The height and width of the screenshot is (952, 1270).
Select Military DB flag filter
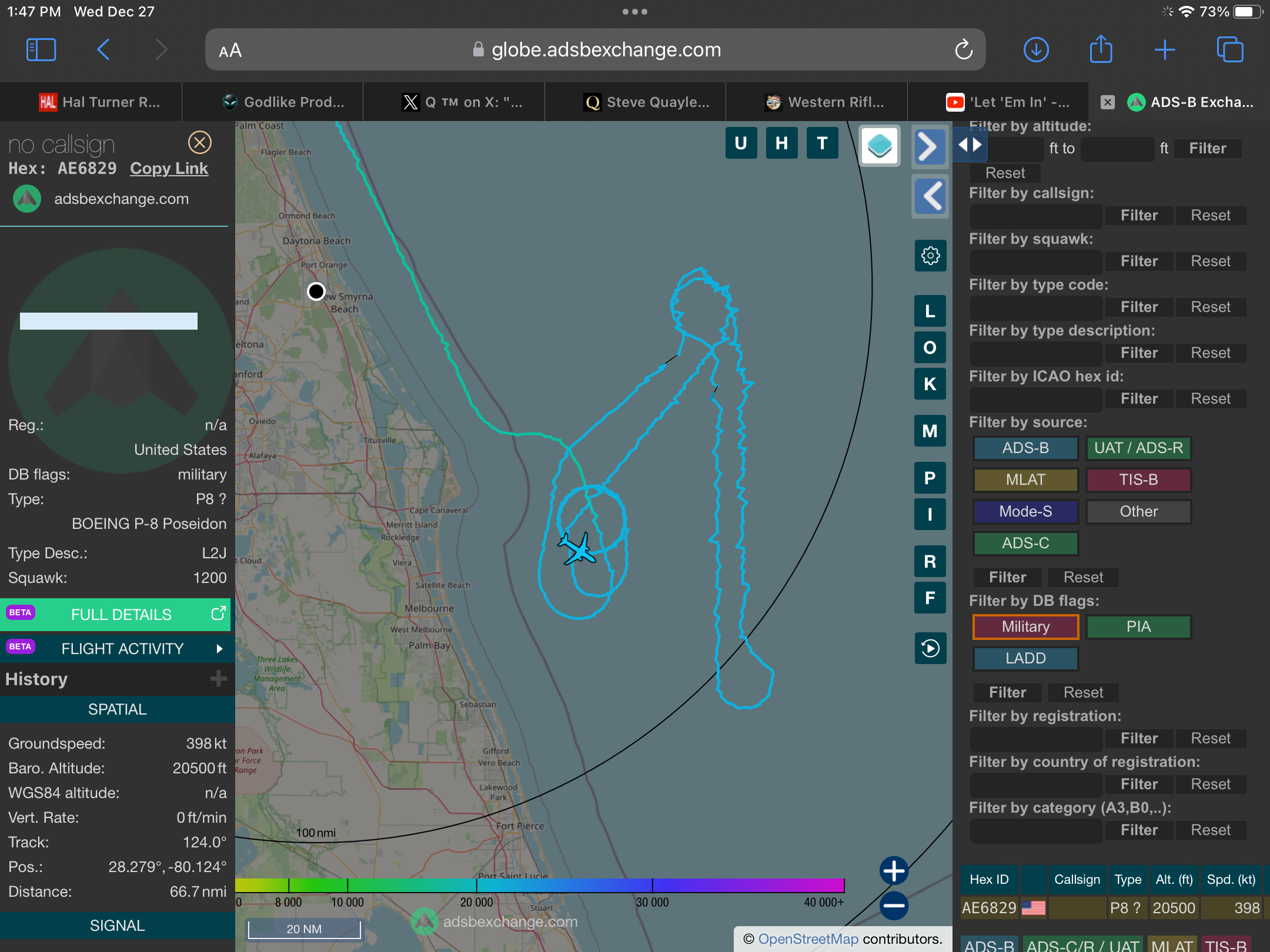click(x=1025, y=626)
